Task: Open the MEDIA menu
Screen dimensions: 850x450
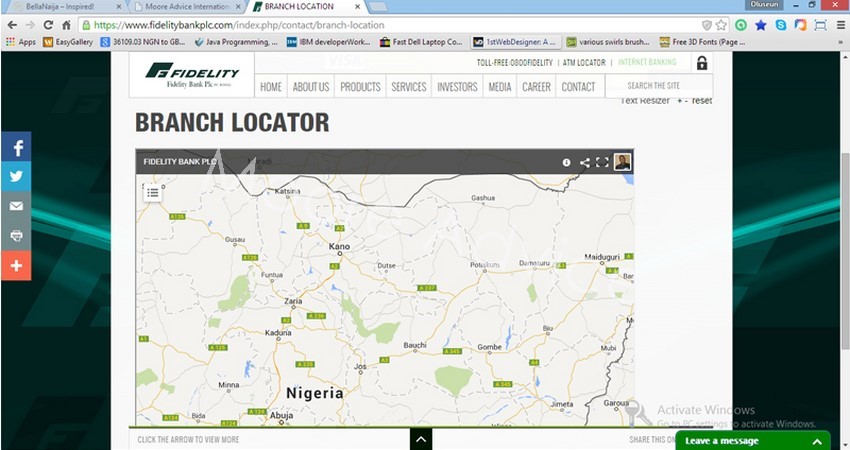Action: 500,87
